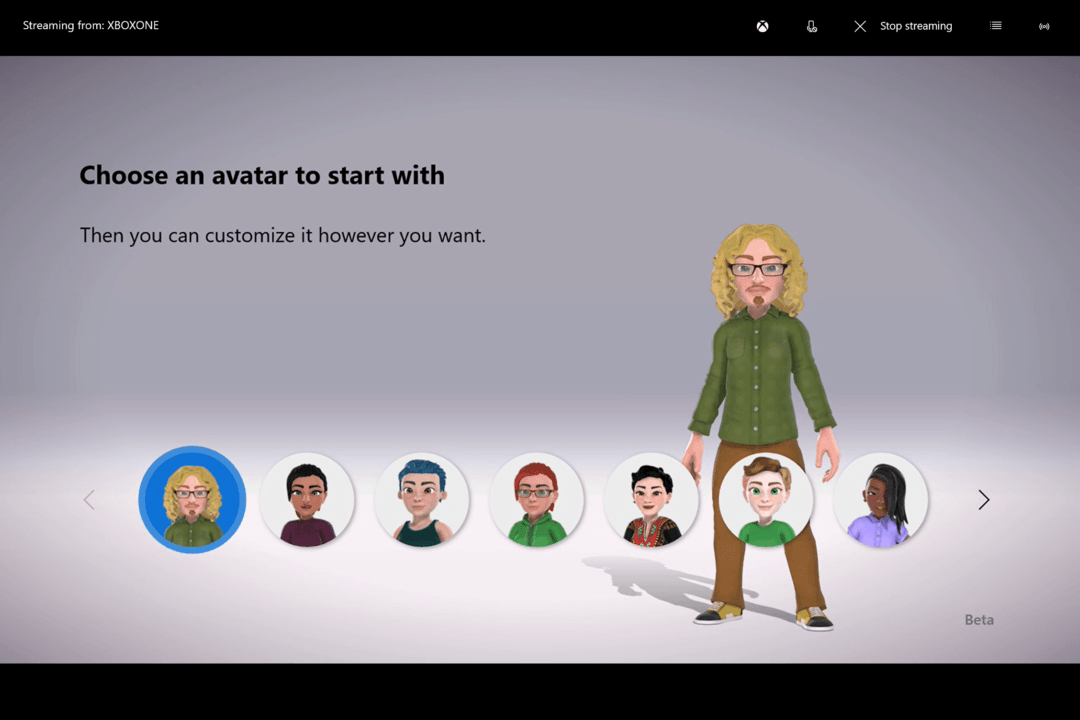Select the currently highlighted blonde avatar
This screenshot has height=720, width=1080.
coord(192,500)
